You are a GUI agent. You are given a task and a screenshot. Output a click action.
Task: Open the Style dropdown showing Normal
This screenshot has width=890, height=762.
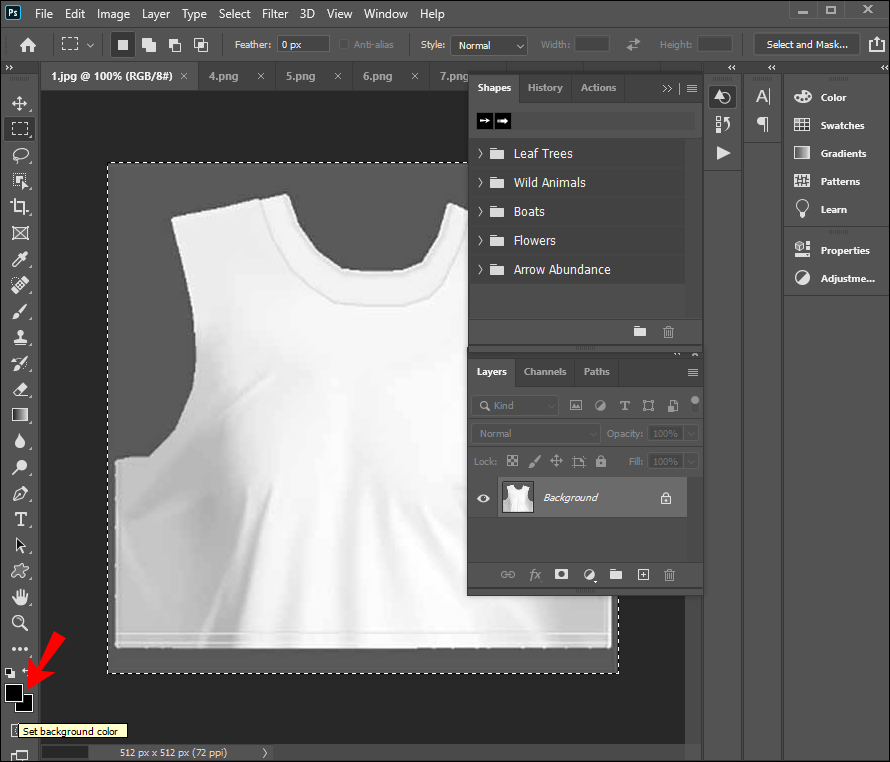[x=488, y=45]
